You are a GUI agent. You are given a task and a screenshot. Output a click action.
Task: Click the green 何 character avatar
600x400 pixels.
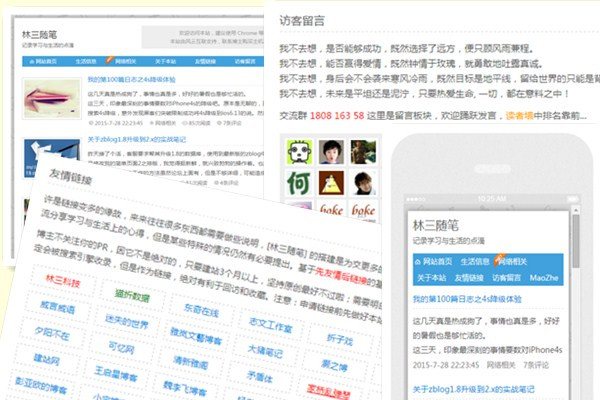coord(299,183)
